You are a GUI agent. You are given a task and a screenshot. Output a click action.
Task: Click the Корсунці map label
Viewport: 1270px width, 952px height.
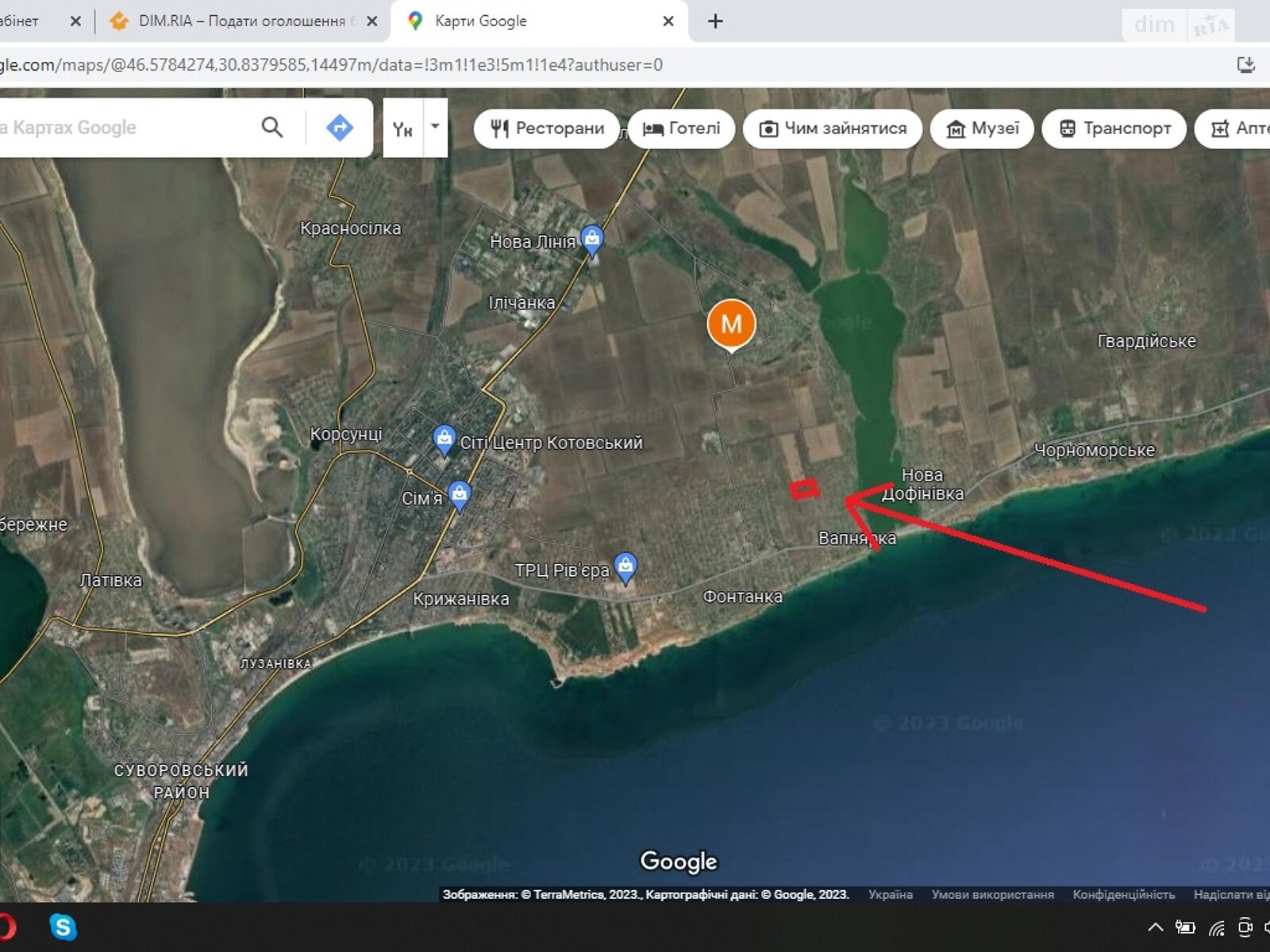345,434
